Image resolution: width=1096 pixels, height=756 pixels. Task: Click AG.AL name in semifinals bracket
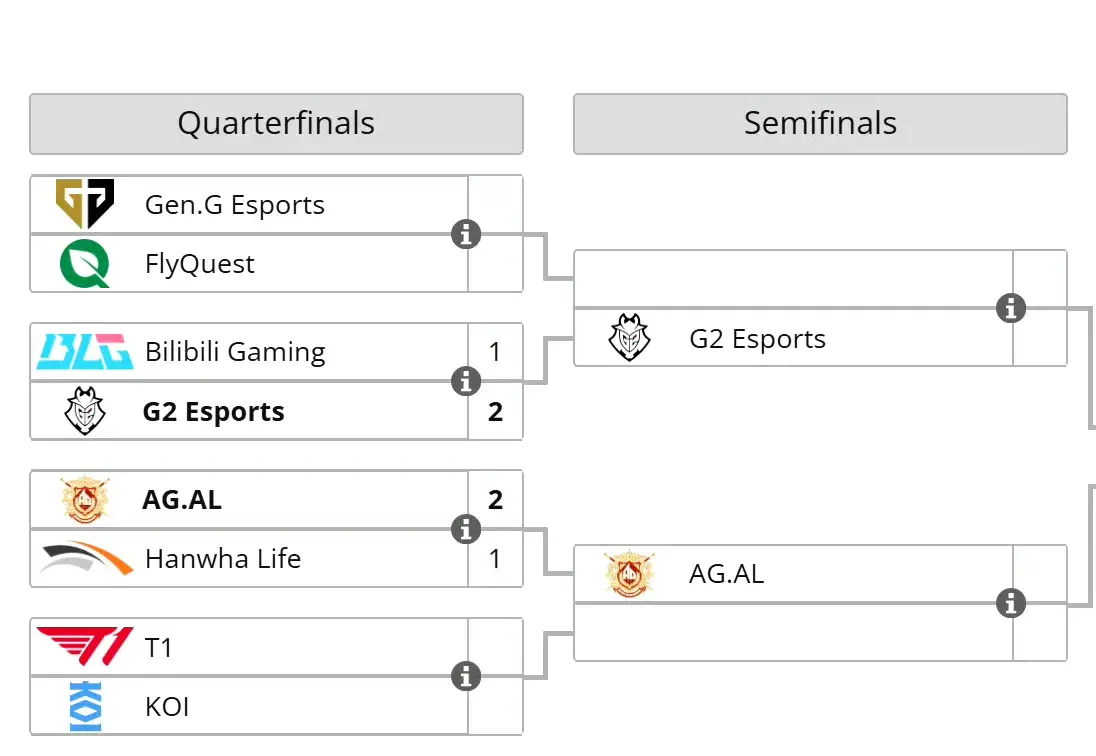point(726,574)
